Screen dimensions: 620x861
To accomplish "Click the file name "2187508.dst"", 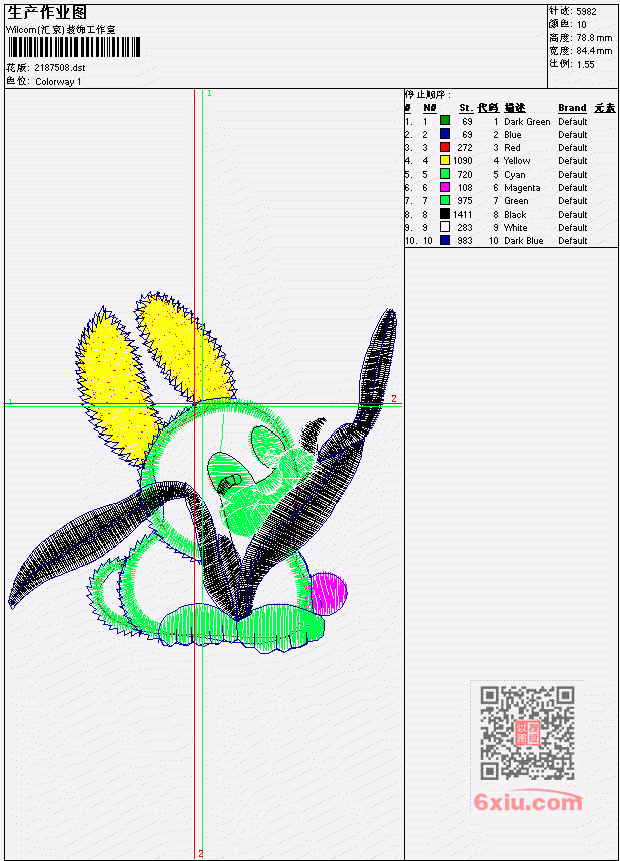I will [59, 68].
